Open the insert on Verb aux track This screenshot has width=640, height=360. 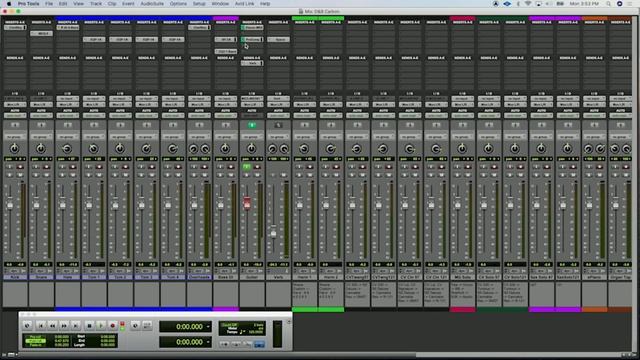point(278,40)
